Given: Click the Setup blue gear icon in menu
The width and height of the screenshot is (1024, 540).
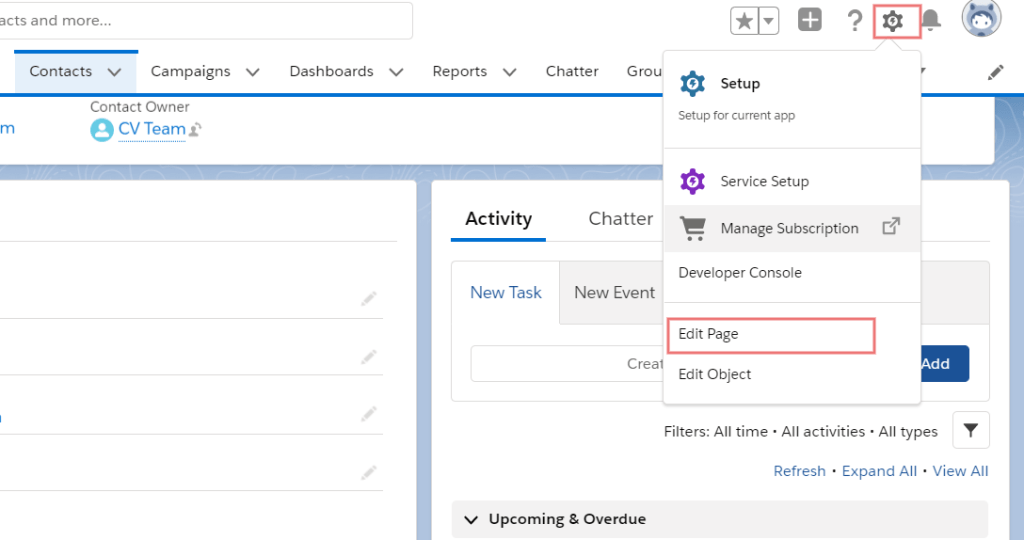Looking at the screenshot, I should pos(693,84).
